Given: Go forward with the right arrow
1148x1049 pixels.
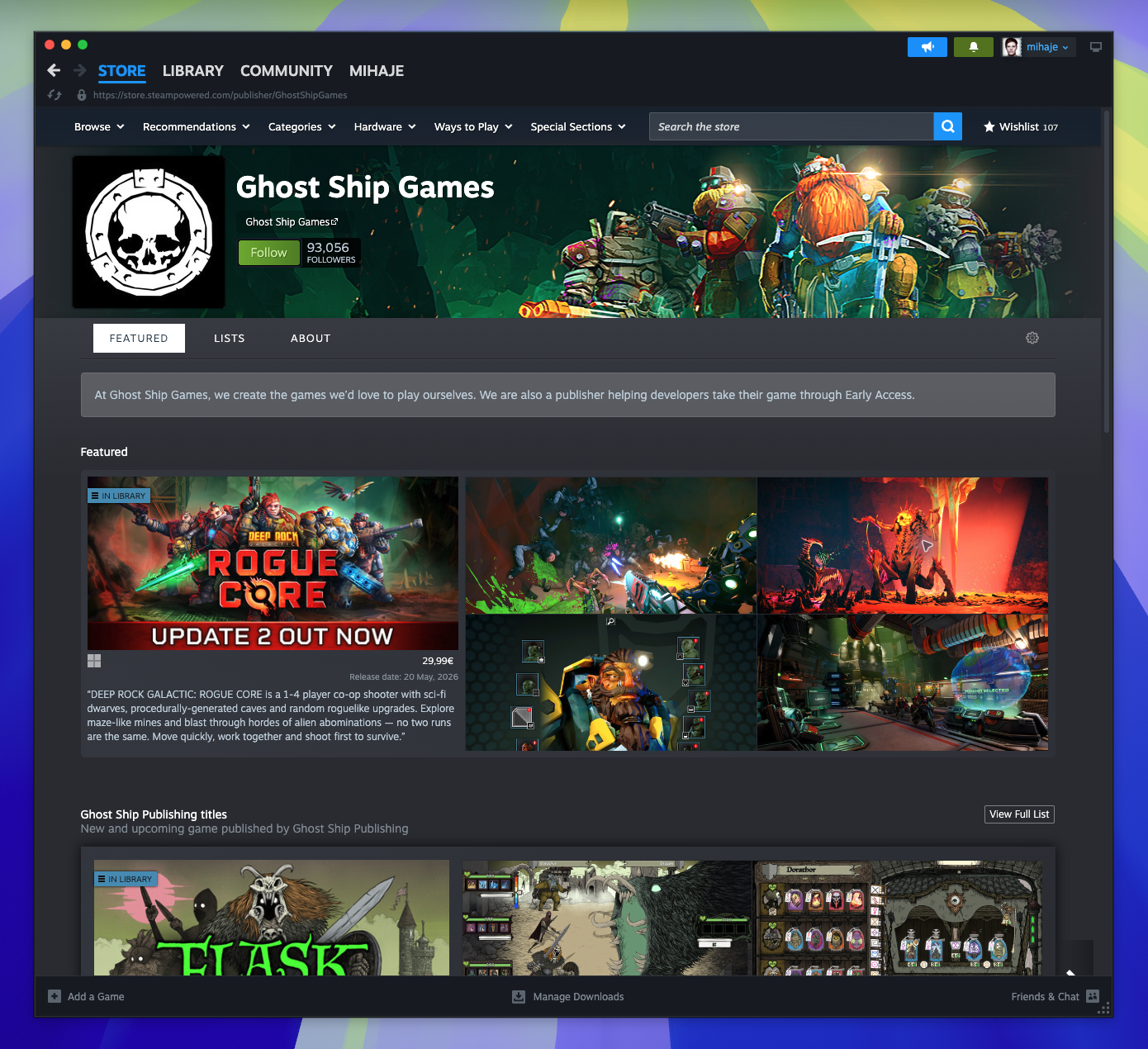Looking at the screenshot, I should point(80,70).
